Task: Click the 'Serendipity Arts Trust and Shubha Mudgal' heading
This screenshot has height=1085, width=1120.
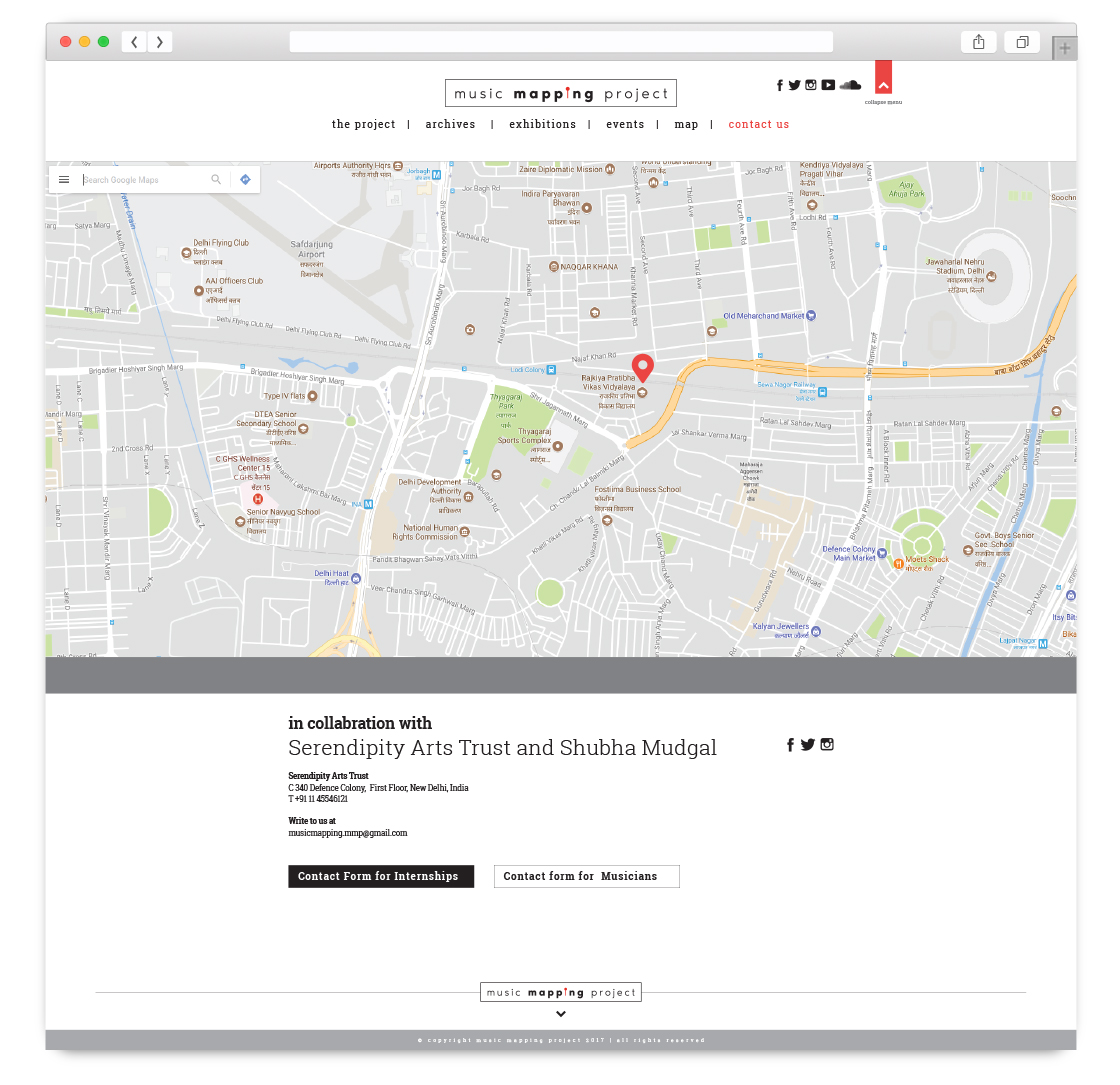Action: [x=502, y=748]
